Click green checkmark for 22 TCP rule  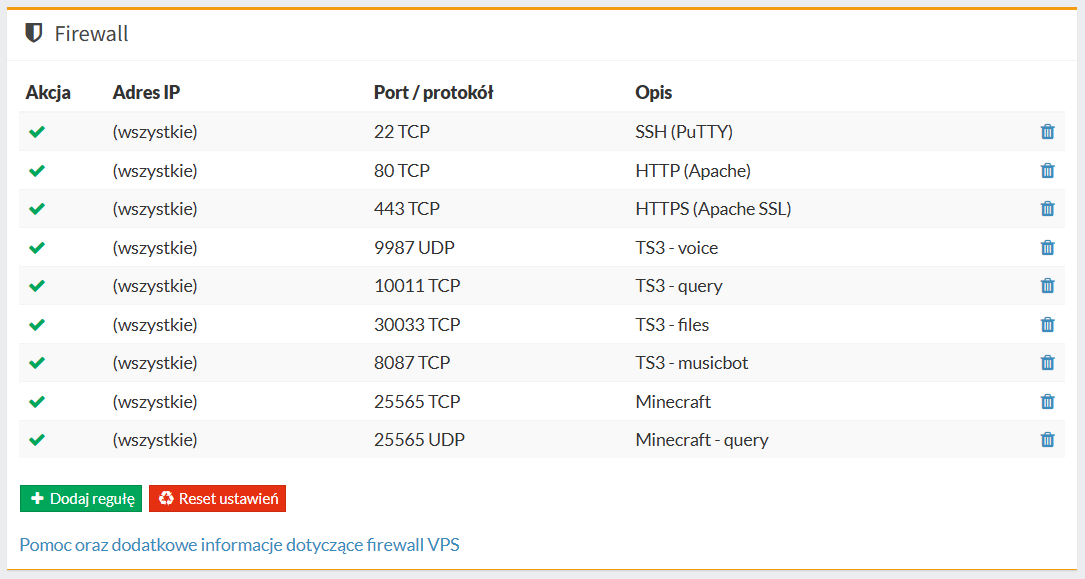[37, 132]
